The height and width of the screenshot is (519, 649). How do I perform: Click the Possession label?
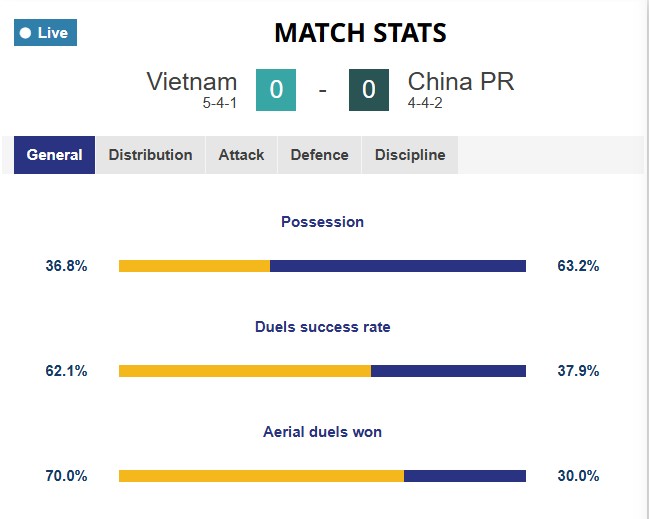pyautogui.click(x=322, y=222)
